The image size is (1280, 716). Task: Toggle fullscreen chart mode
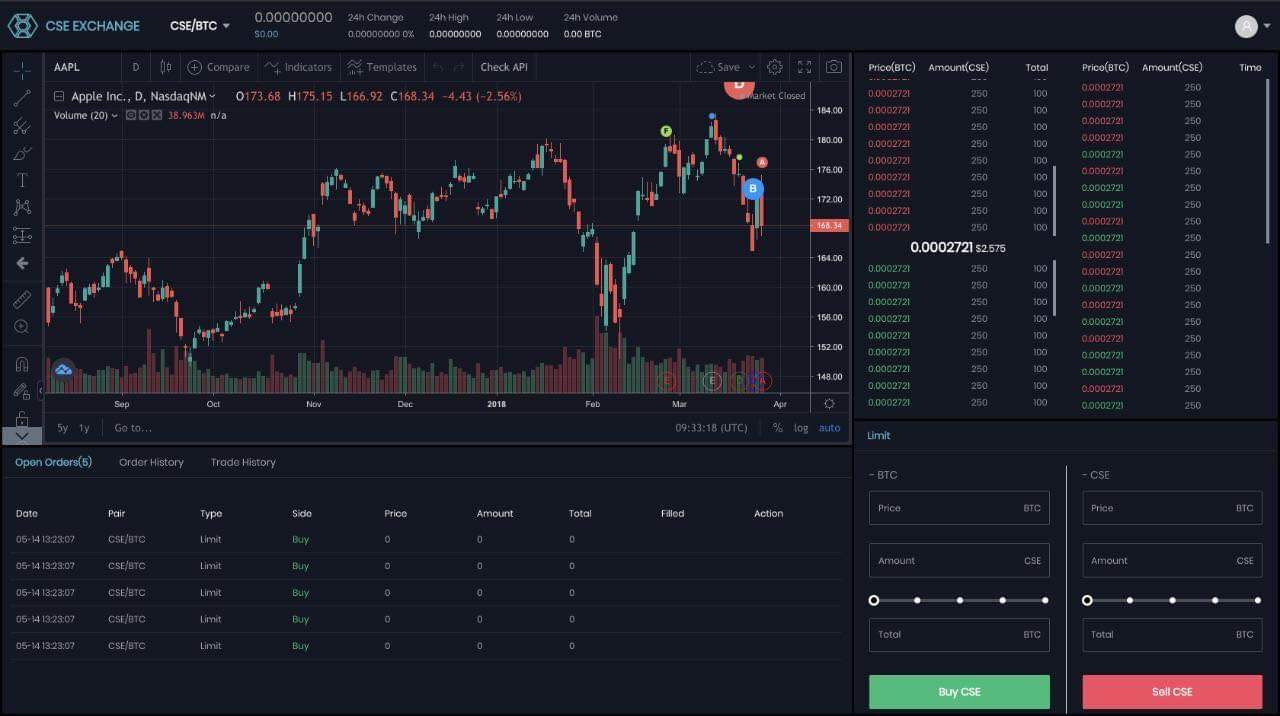point(804,67)
